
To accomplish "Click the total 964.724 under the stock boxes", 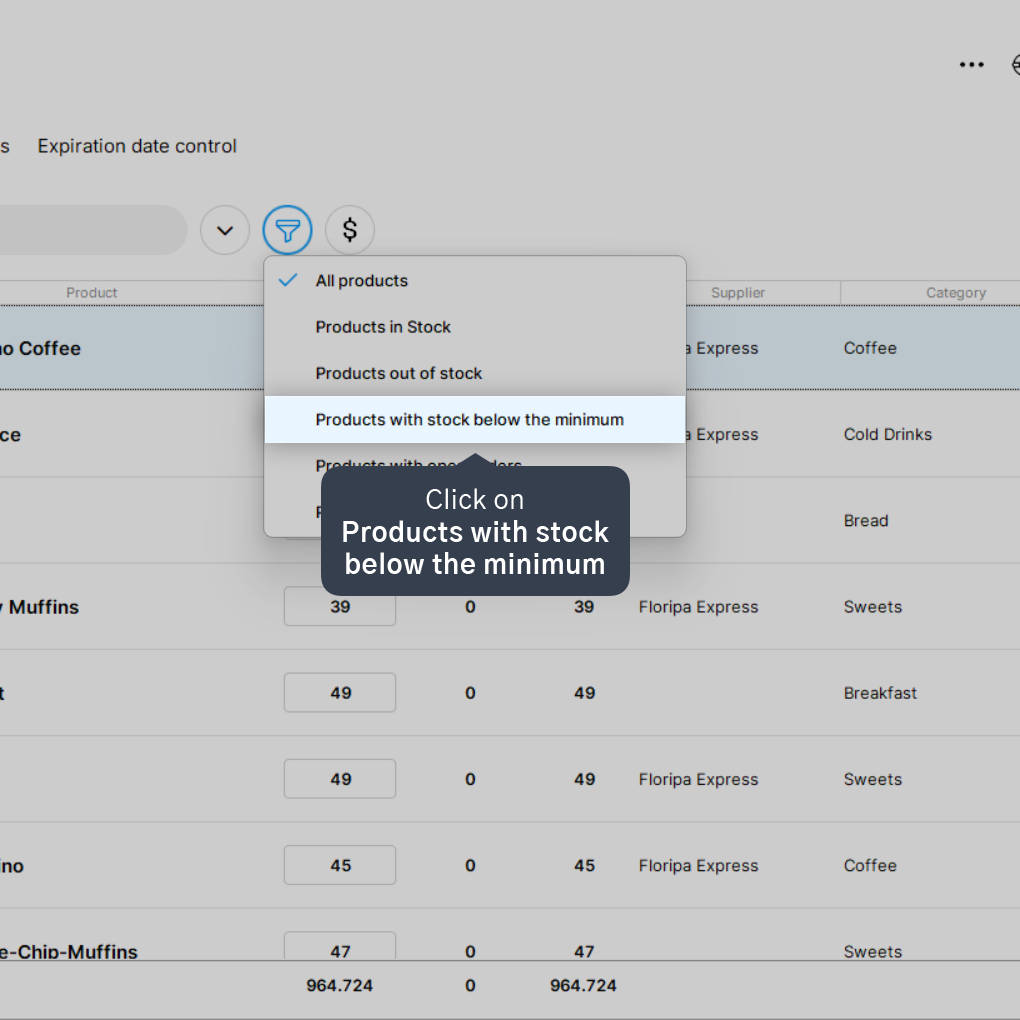I will (x=340, y=986).
